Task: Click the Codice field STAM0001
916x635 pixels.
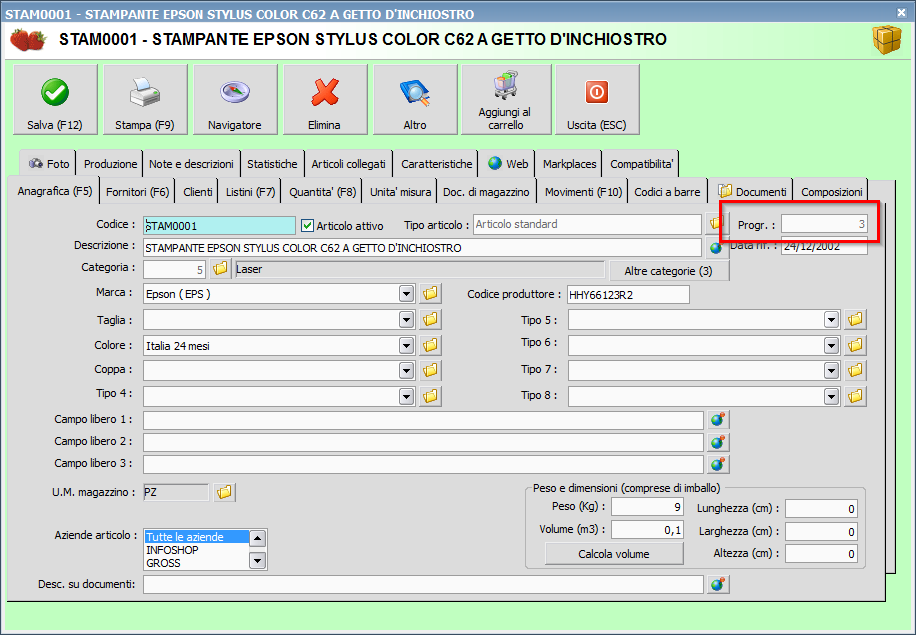Action: (219, 225)
